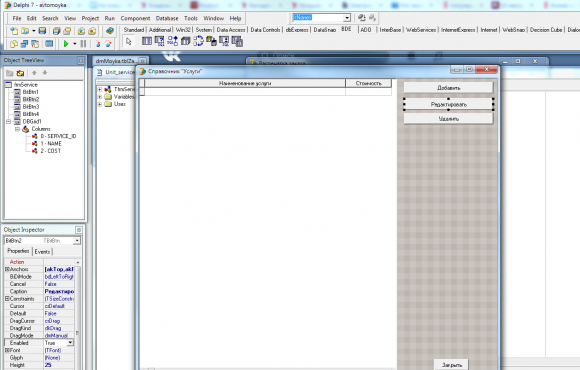Click the Help book toolbar icon
The height and width of the screenshot is (370, 580).
point(110,31)
